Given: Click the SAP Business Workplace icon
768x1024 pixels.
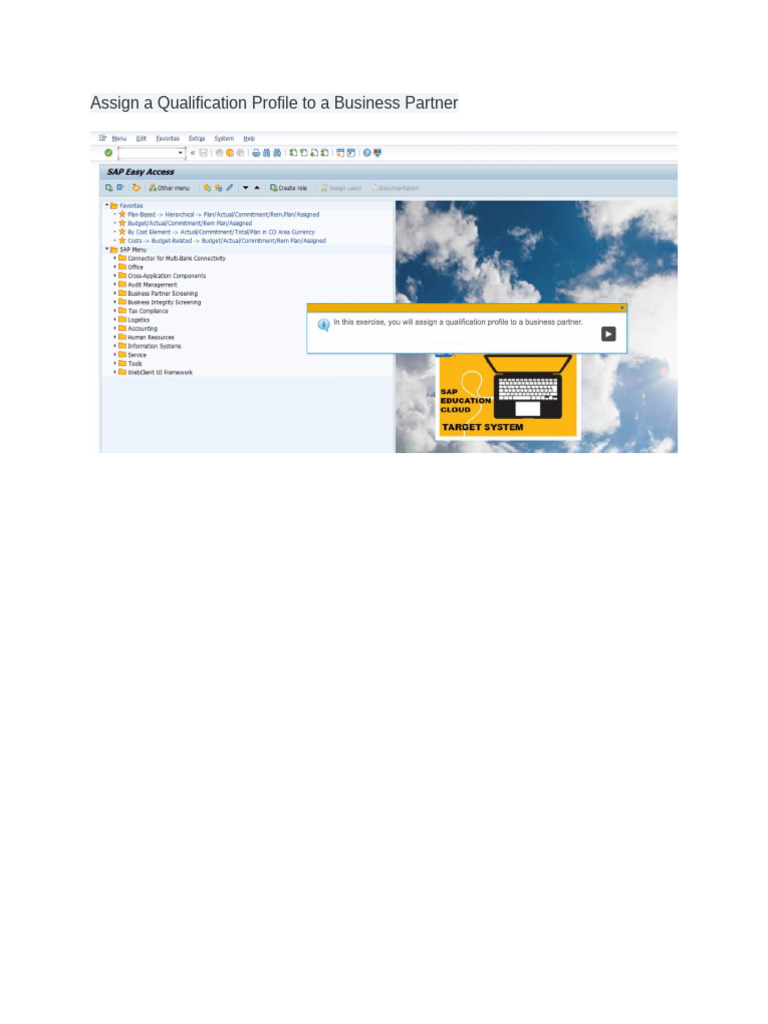Looking at the screenshot, I should [136, 188].
